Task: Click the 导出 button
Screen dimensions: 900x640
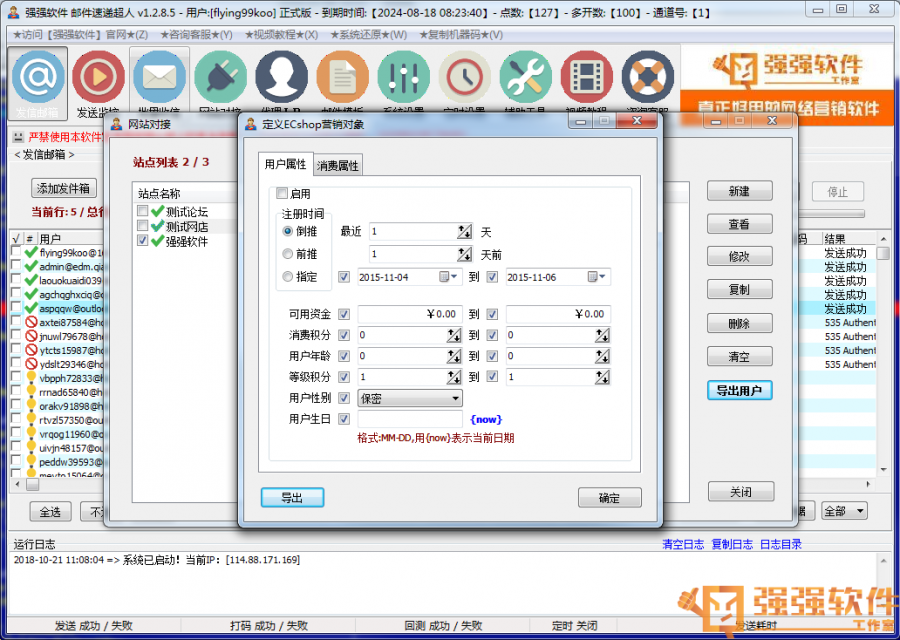Action: 292,497
